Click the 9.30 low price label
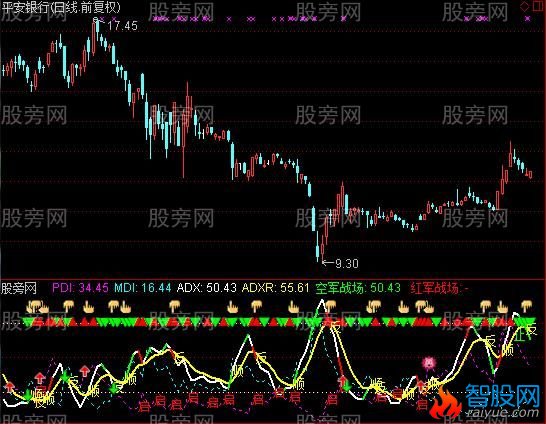 point(346,264)
